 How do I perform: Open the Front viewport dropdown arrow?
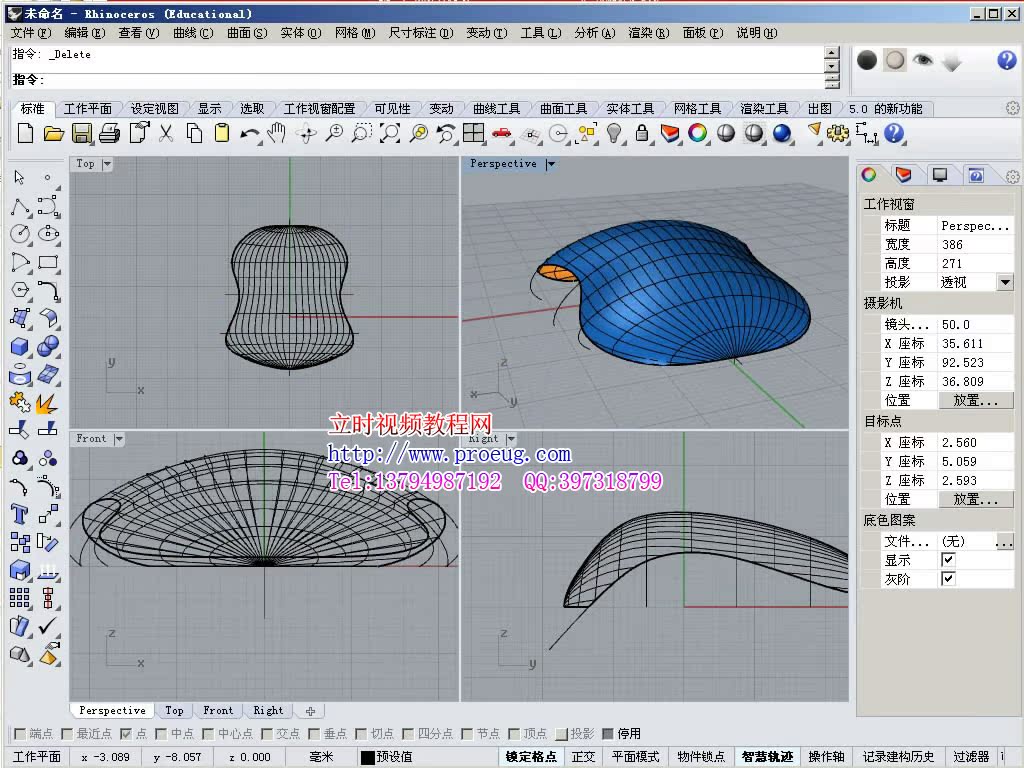point(119,439)
